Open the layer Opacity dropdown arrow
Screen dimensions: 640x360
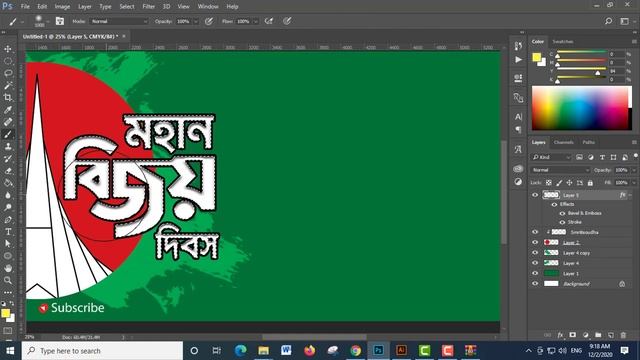coord(633,170)
